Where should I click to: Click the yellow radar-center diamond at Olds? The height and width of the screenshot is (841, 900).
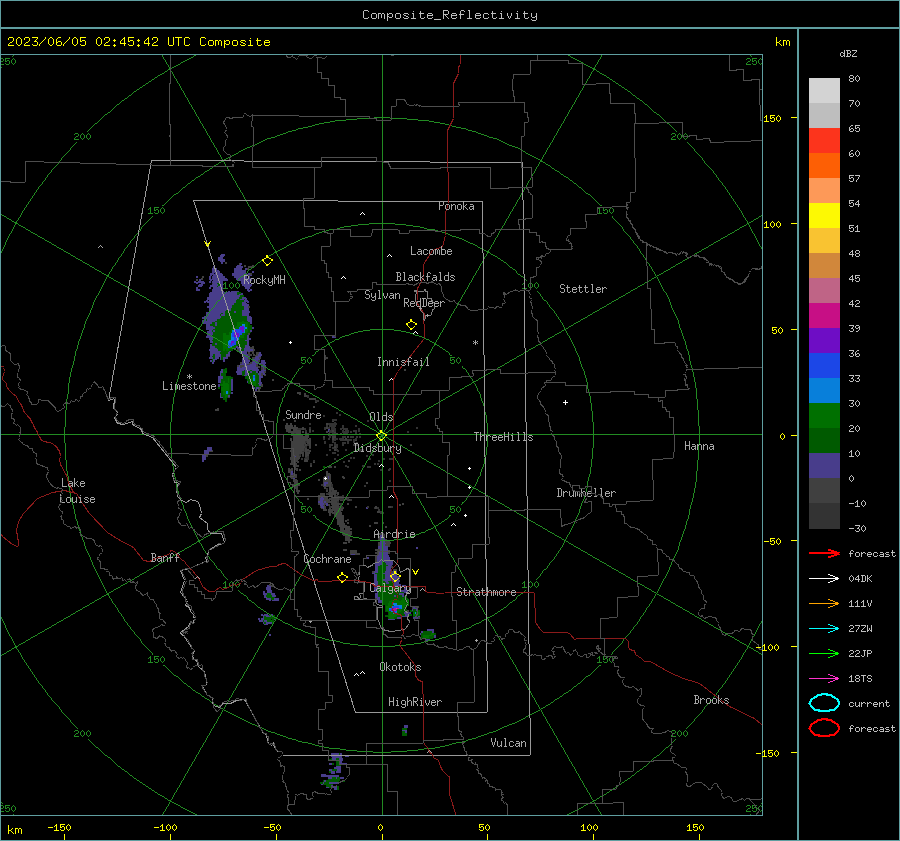(382, 435)
